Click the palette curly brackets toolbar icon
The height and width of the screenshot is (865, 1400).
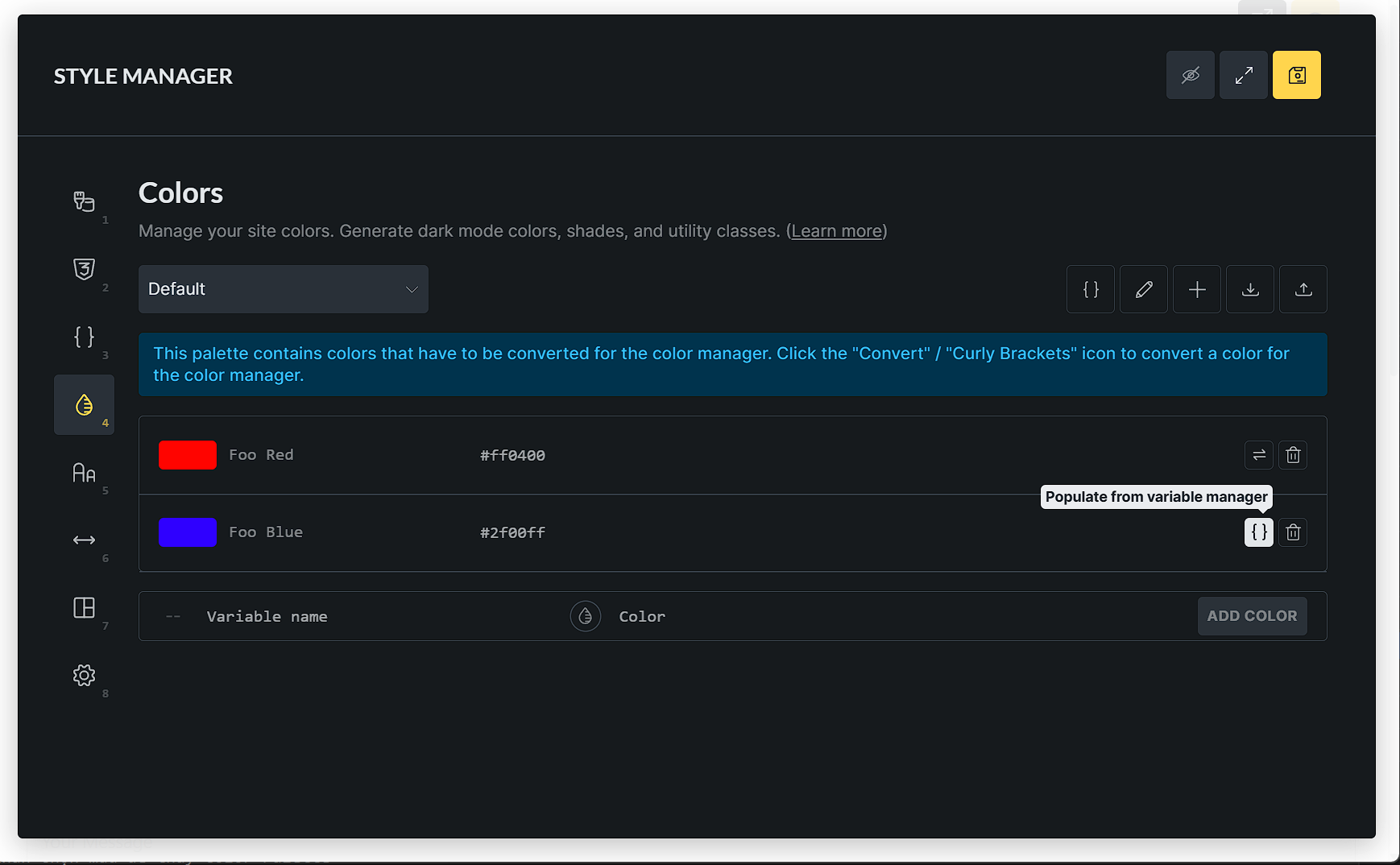point(1090,289)
